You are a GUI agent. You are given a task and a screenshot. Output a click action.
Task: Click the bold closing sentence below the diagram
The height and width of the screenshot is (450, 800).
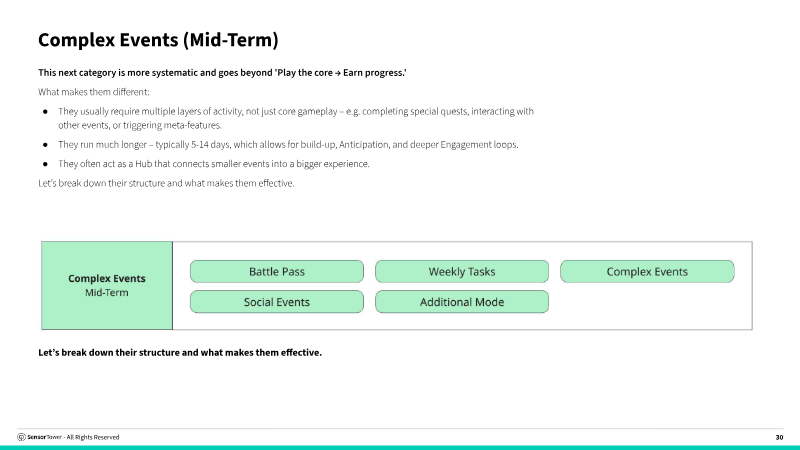coord(180,352)
